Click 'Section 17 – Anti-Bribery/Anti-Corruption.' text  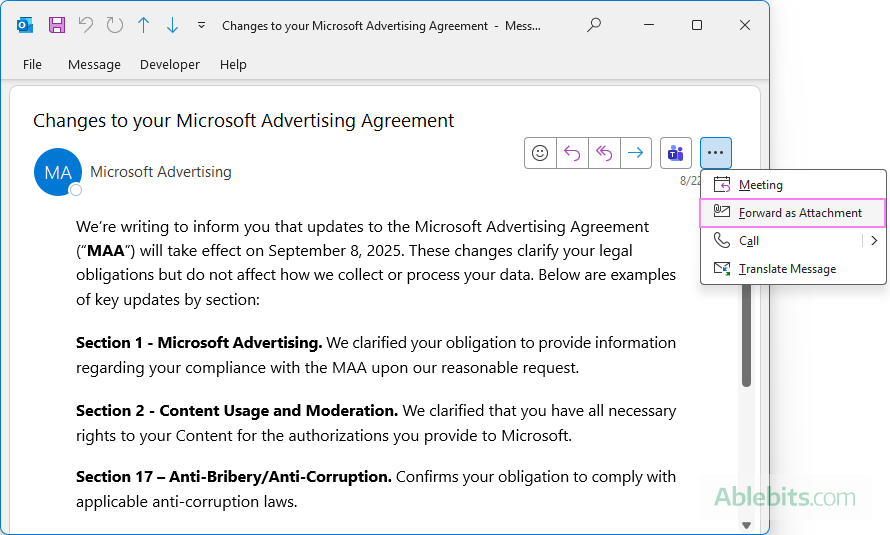234,477
